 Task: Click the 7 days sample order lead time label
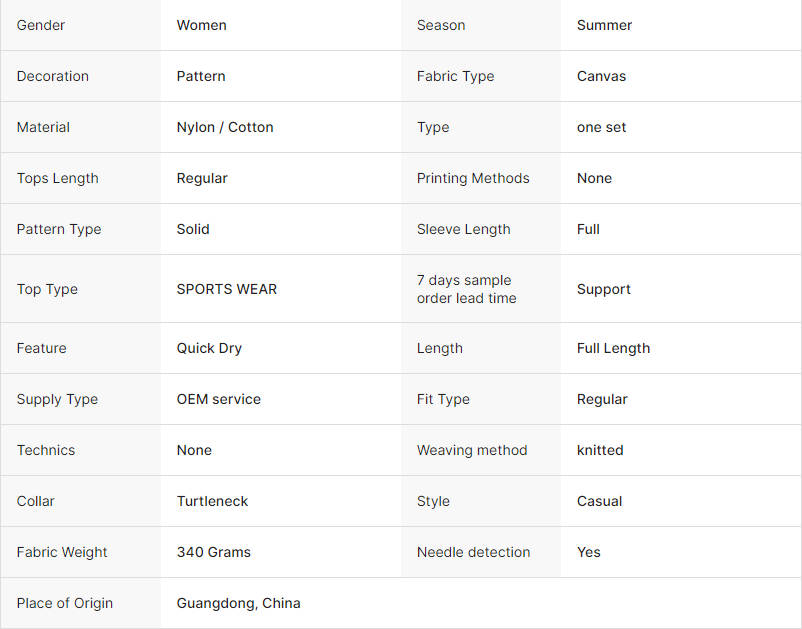pos(466,289)
